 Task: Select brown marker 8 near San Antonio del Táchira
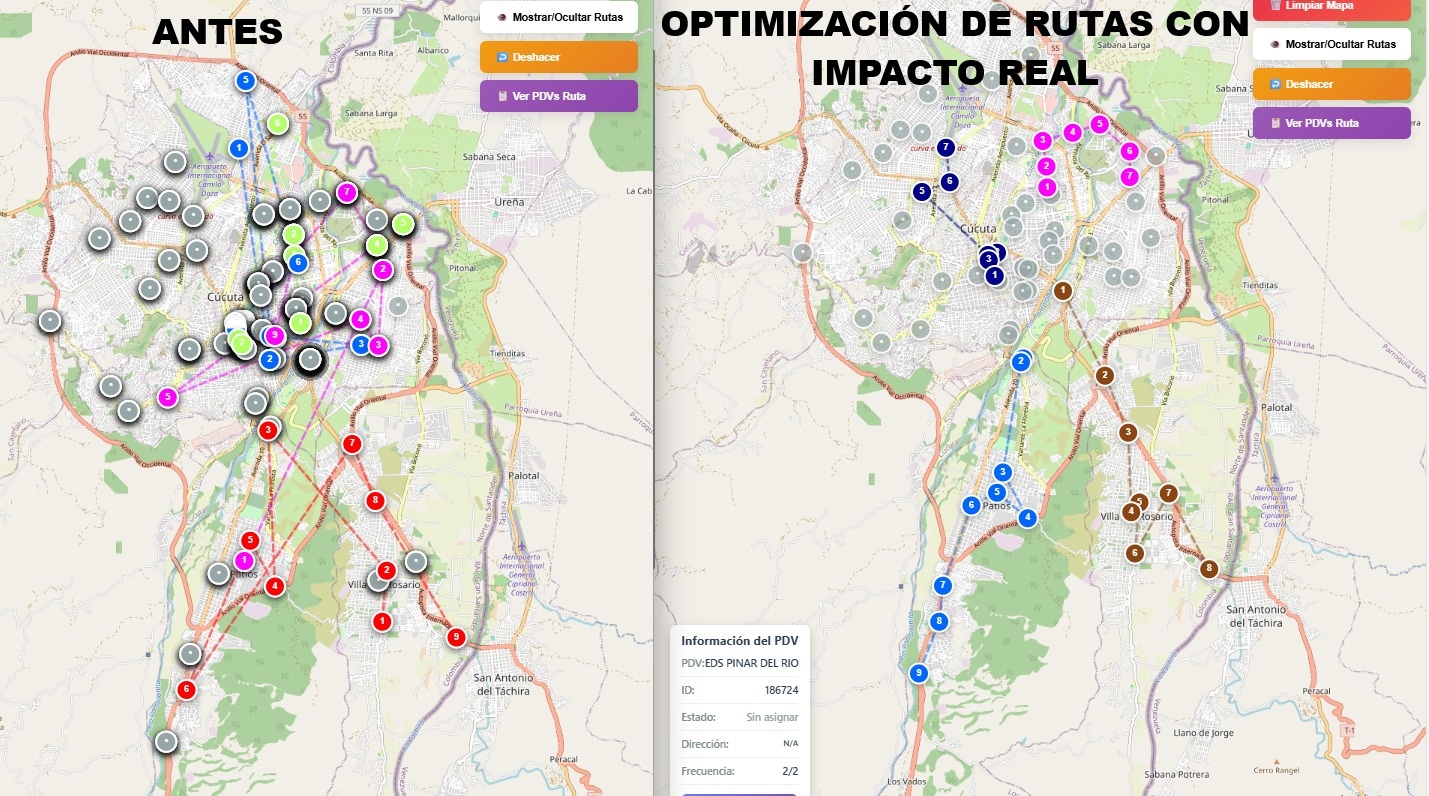[x=1208, y=568]
